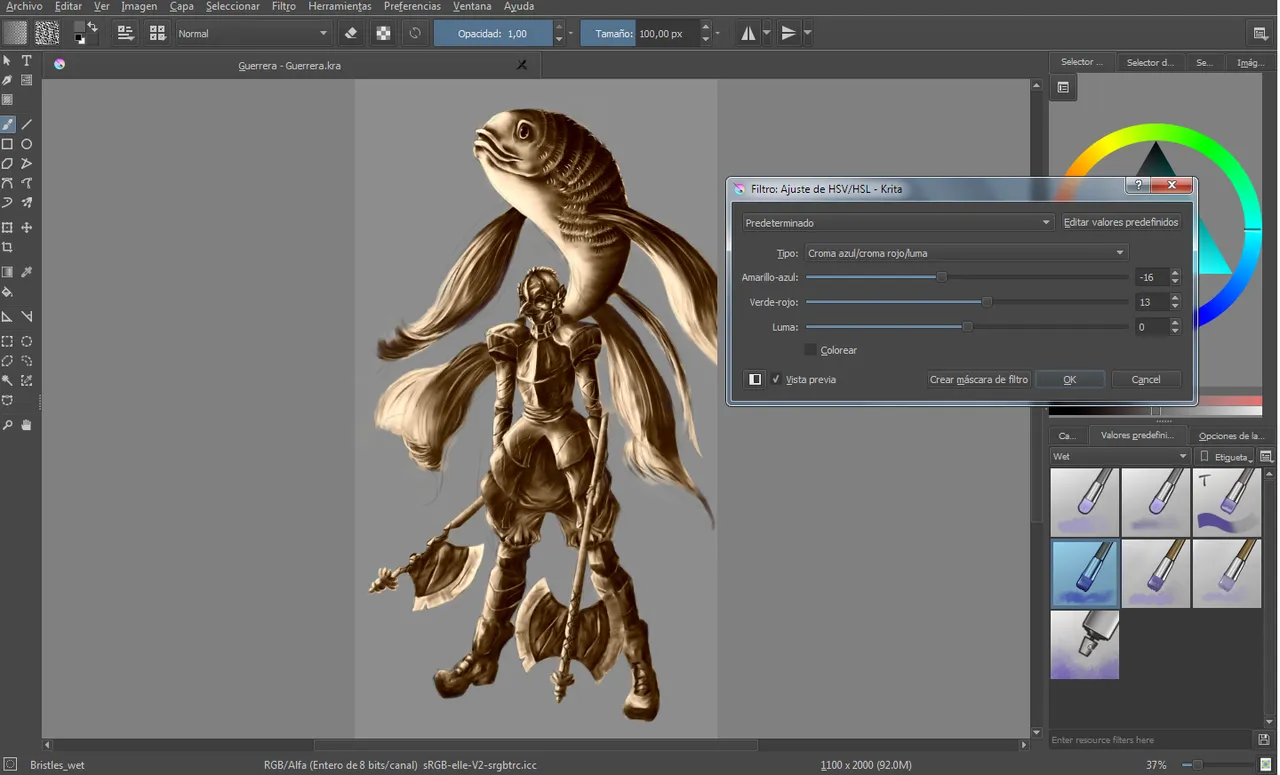
Task: Select the Elliptical Selection tool
Action: (27, 341)
